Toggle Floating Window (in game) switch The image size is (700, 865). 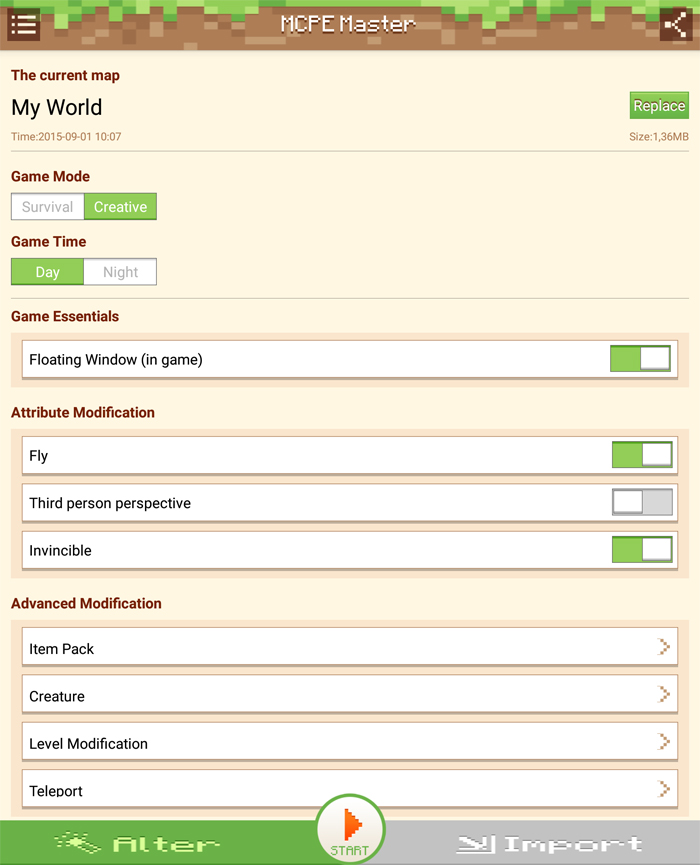pos(640,359)
